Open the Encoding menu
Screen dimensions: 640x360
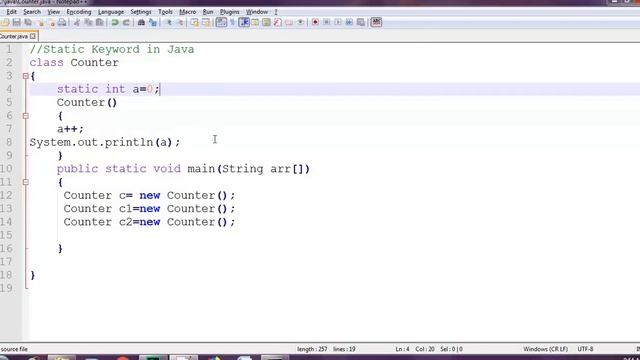pos(79,12)
